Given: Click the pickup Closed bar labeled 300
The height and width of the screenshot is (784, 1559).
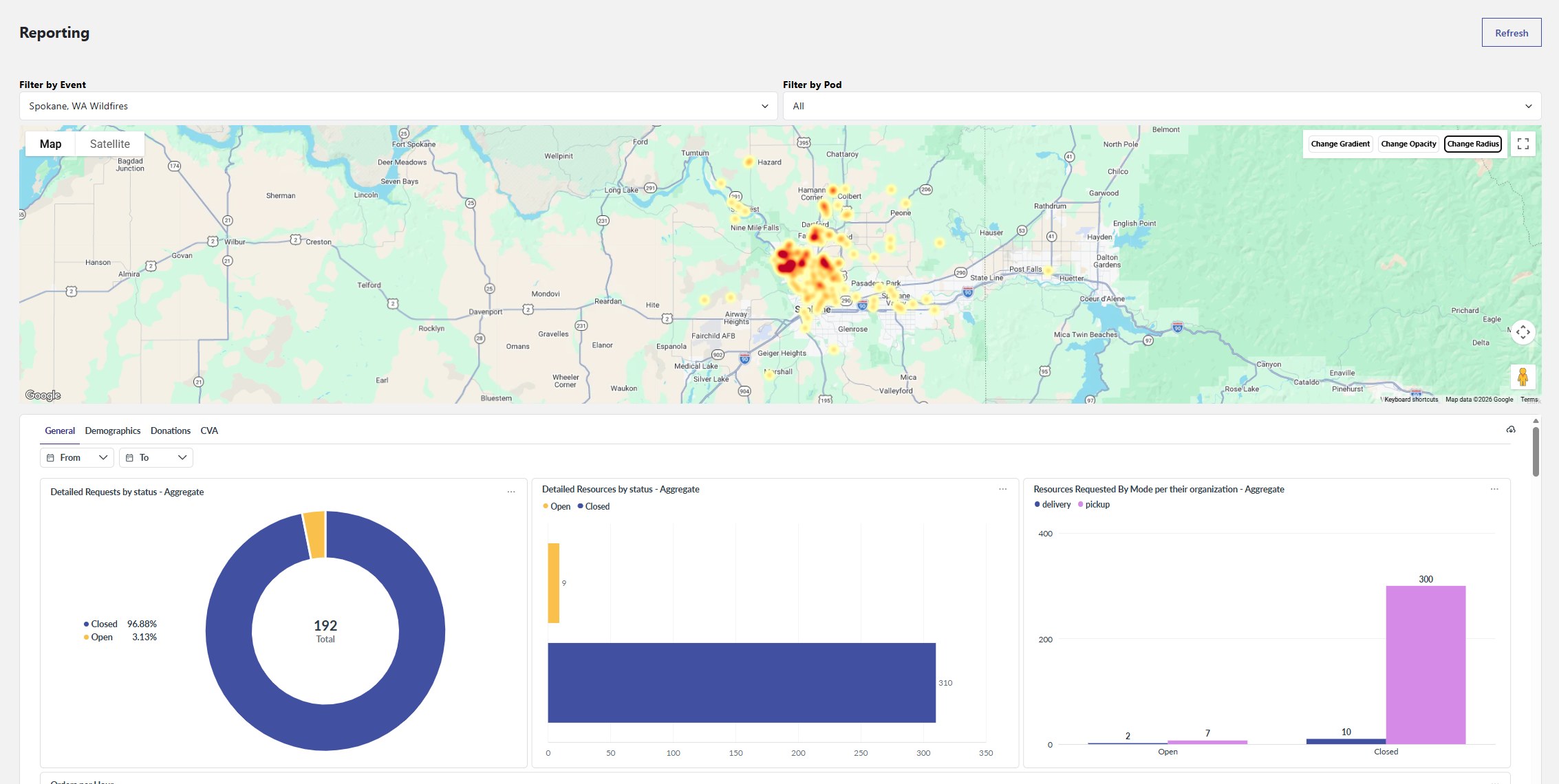Looking at the screenshot, I should pos(1426,665).
